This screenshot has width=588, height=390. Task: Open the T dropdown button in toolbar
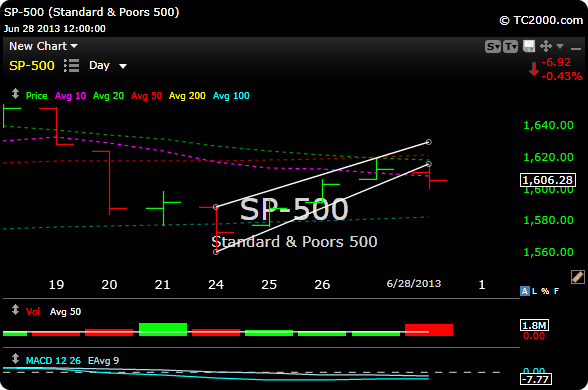510,46
